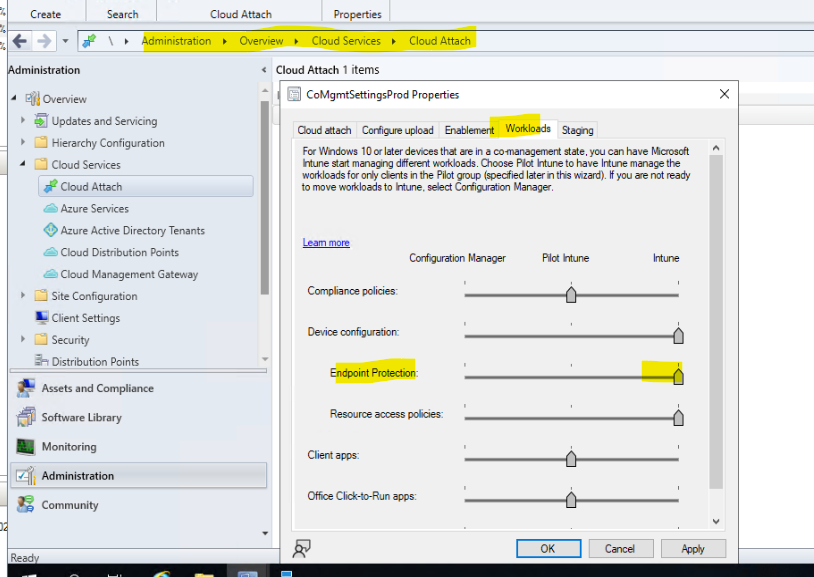Click Azure Active Directory Tenants icon
This screenshot has width=814, height=577.
50,230
